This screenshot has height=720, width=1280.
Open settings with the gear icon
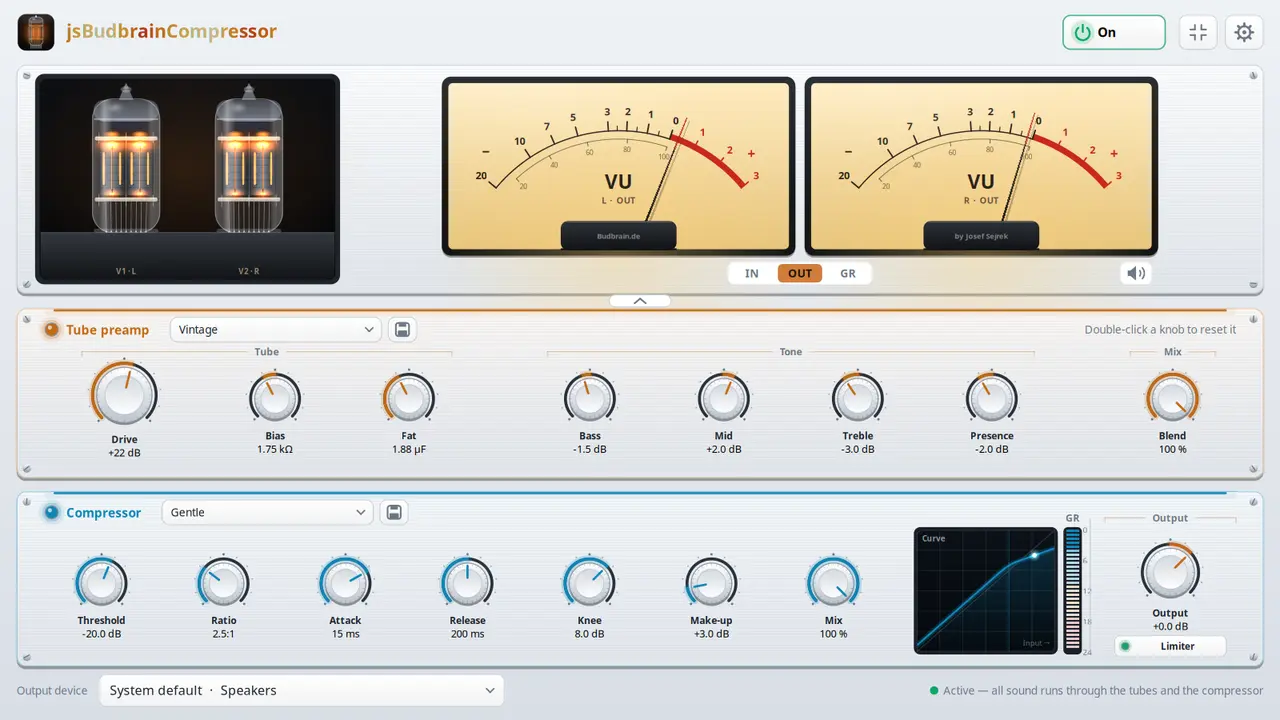tap(1244, 32)
